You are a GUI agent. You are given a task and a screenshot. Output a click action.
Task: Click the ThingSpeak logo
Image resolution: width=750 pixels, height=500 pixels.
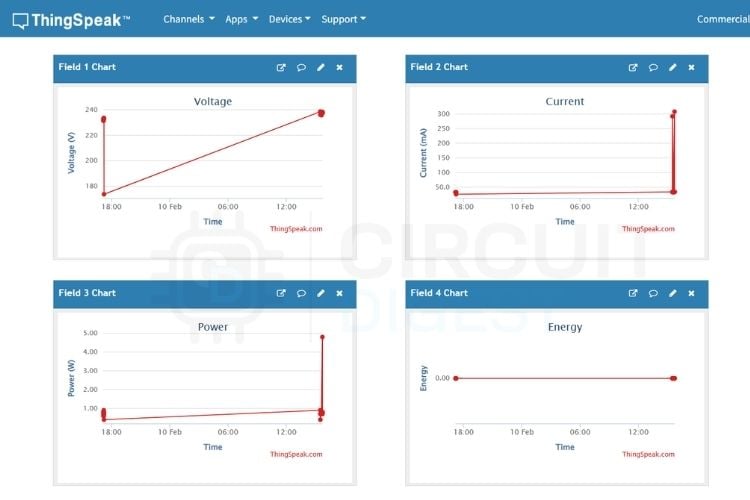[71, 20]
